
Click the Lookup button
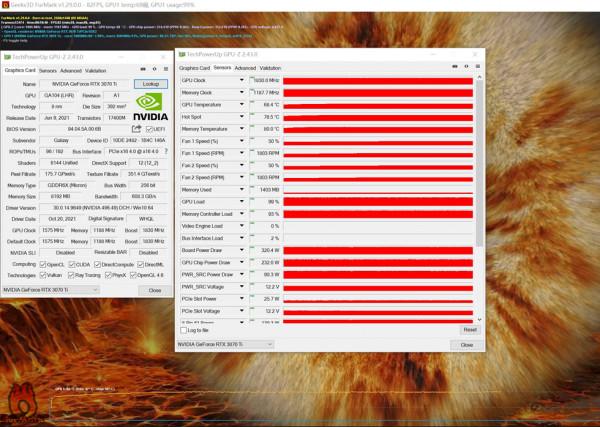point(151,84)
